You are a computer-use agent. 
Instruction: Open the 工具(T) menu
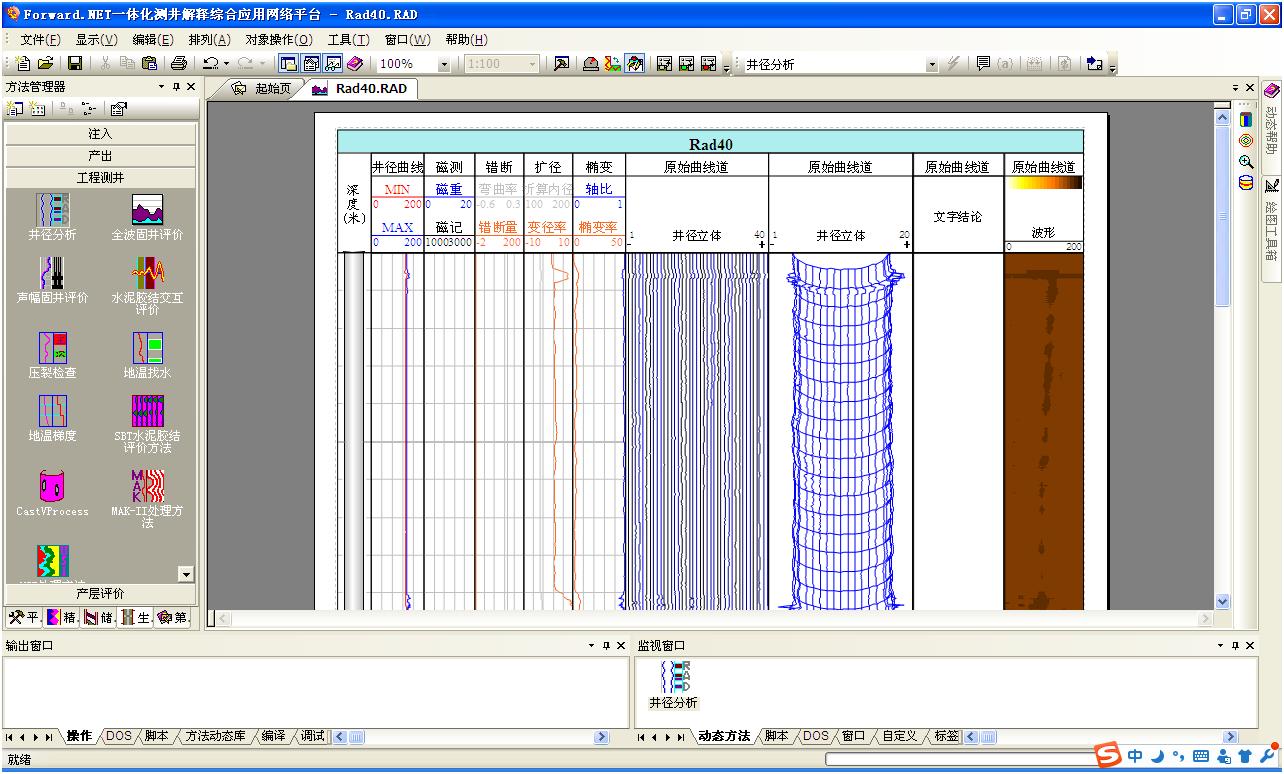click(348, 39)
